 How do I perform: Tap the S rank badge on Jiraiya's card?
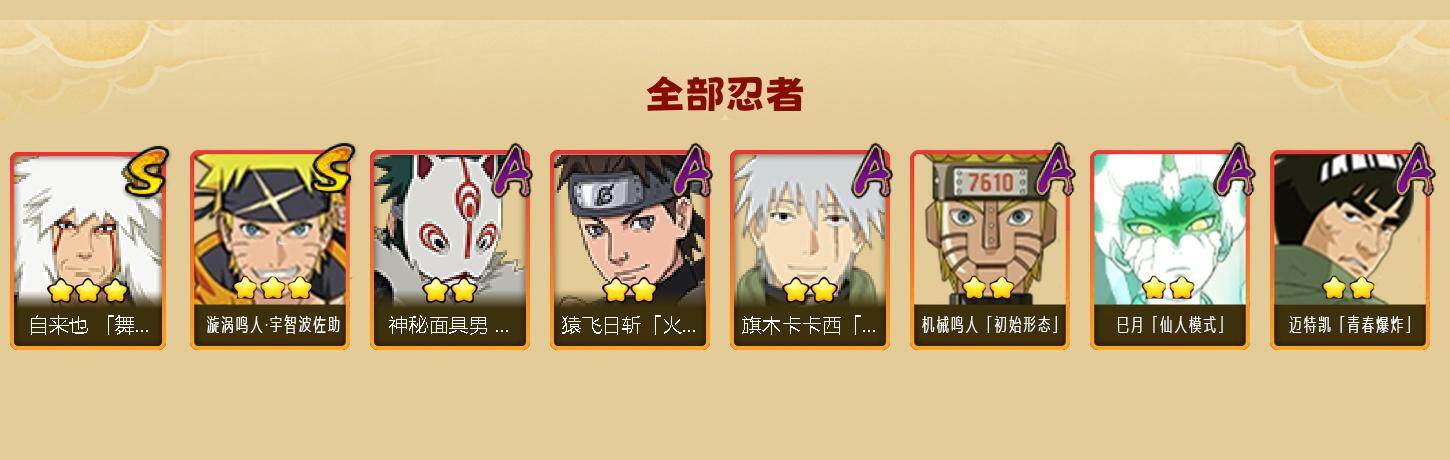pyautogui.click(x=147, y=171)
